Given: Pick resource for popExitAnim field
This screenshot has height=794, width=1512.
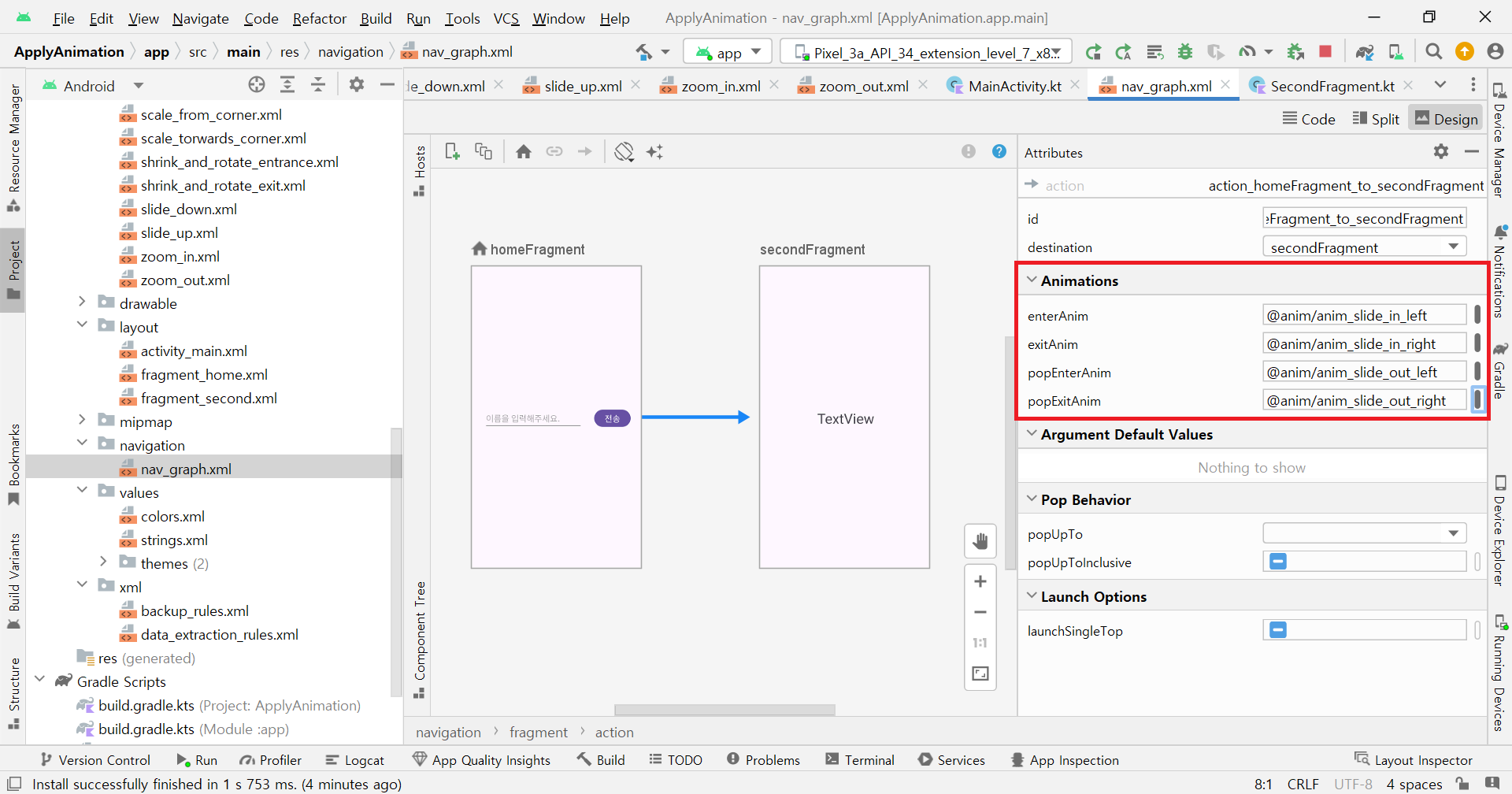Looking at the screenshot, I should point(1477,399).
